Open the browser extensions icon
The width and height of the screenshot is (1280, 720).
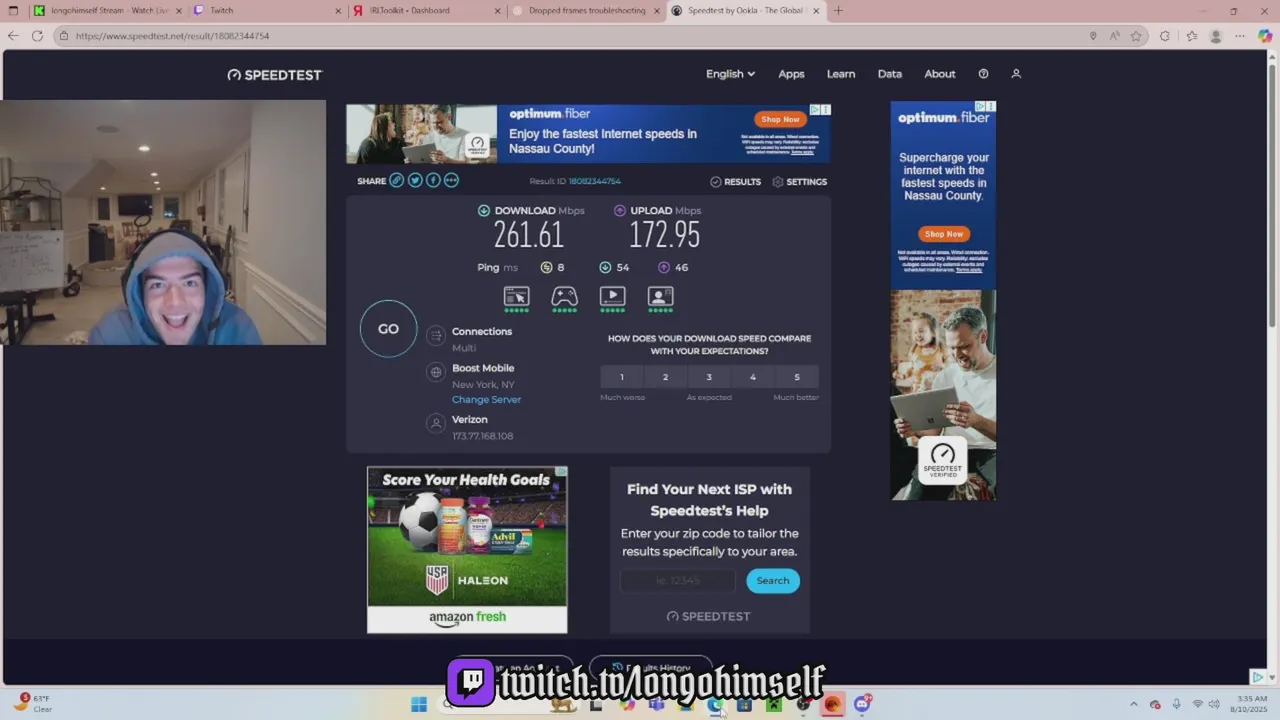[1165, 36]
